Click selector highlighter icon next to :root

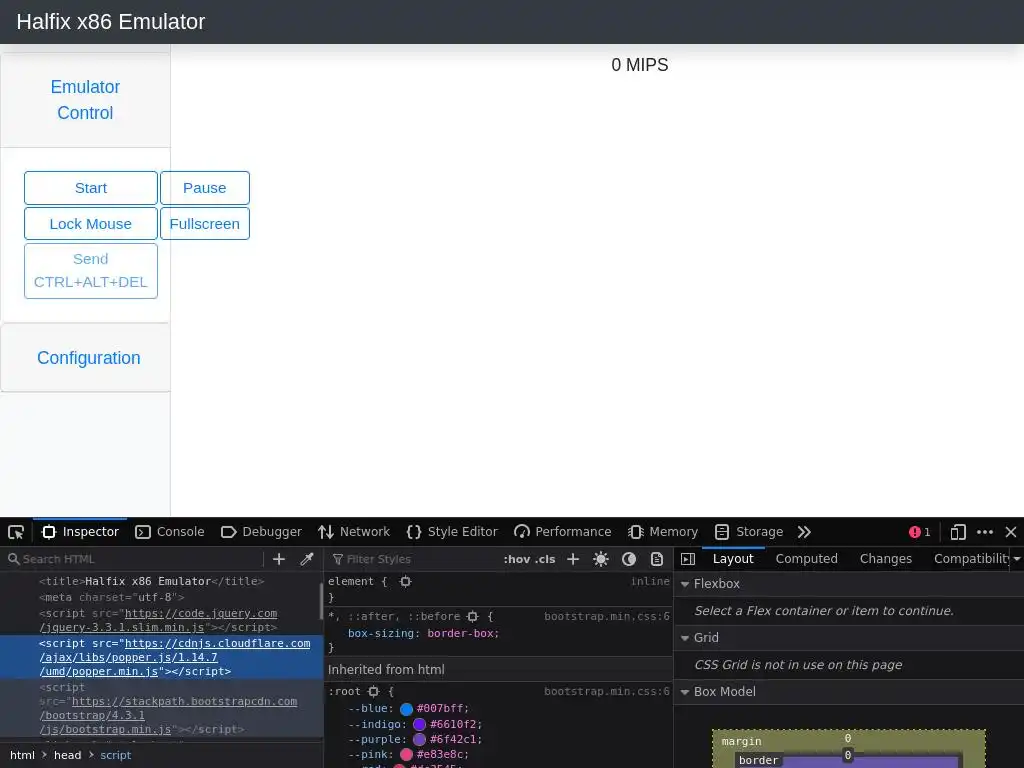tap(374, 692)
